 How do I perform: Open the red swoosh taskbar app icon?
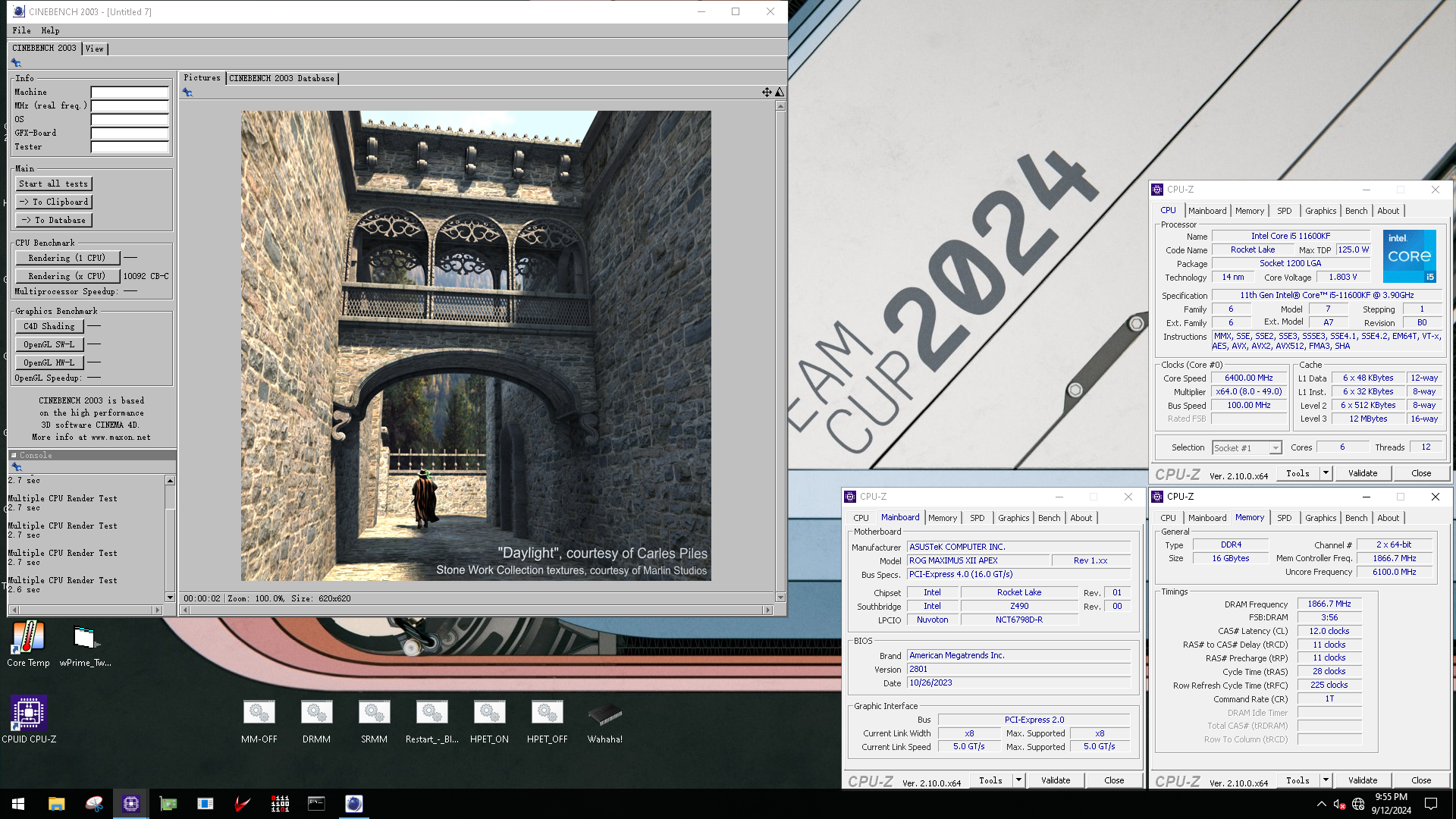(x=243, y=804)
